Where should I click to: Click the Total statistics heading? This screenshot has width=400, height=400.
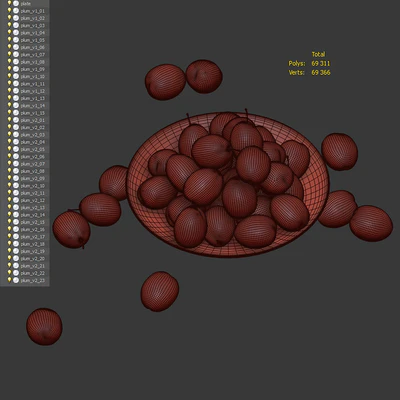tap(318, 54)
